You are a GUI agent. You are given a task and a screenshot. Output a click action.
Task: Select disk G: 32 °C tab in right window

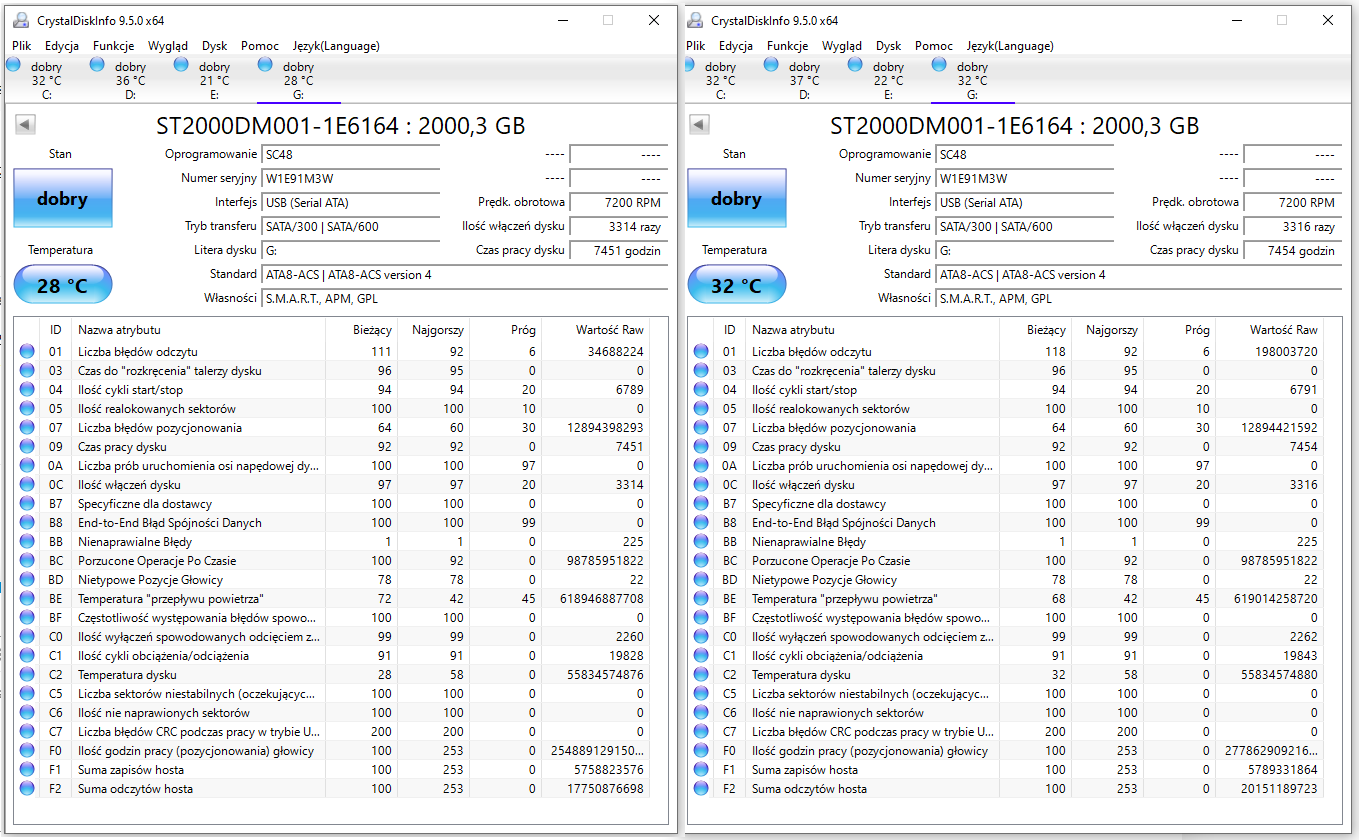coord(972,80)
